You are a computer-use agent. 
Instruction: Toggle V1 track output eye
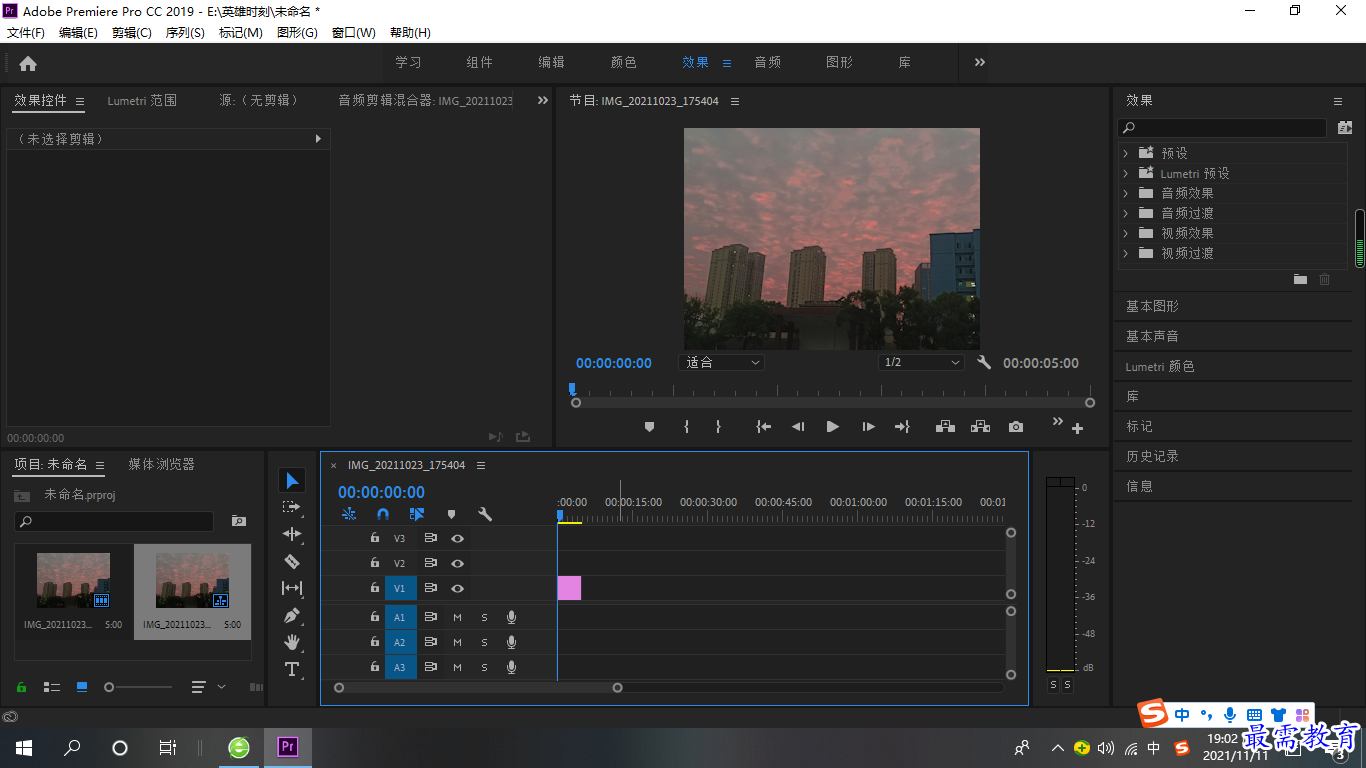point(457,589)
